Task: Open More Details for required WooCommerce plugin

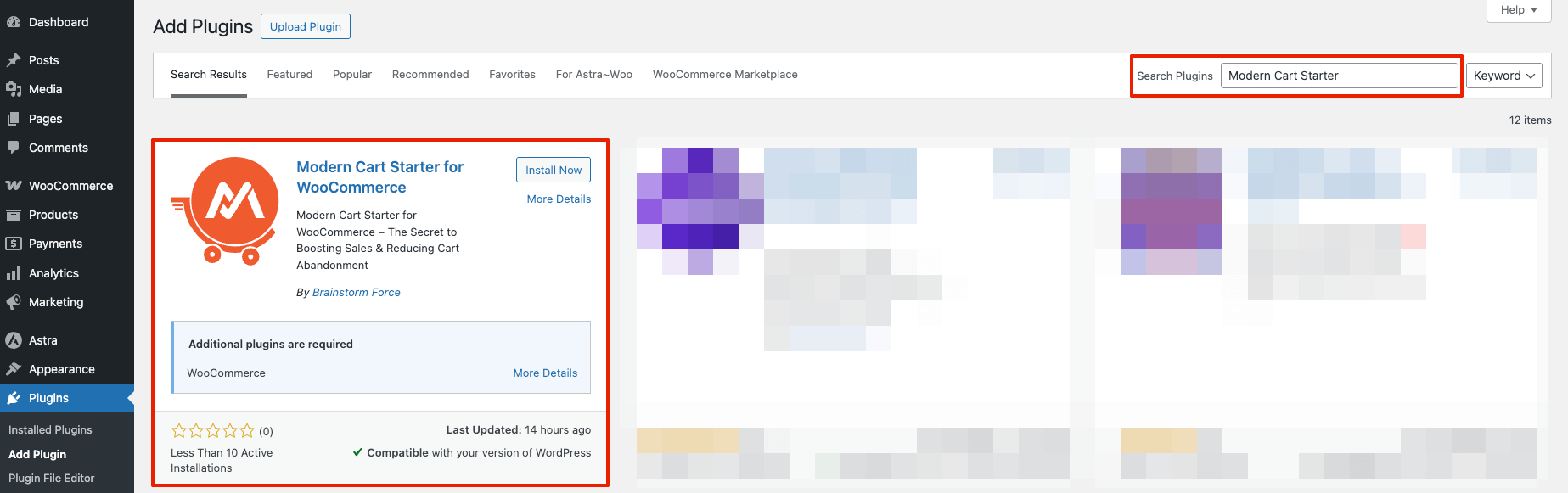Action: pyautogui.click(x=545, y=373)
